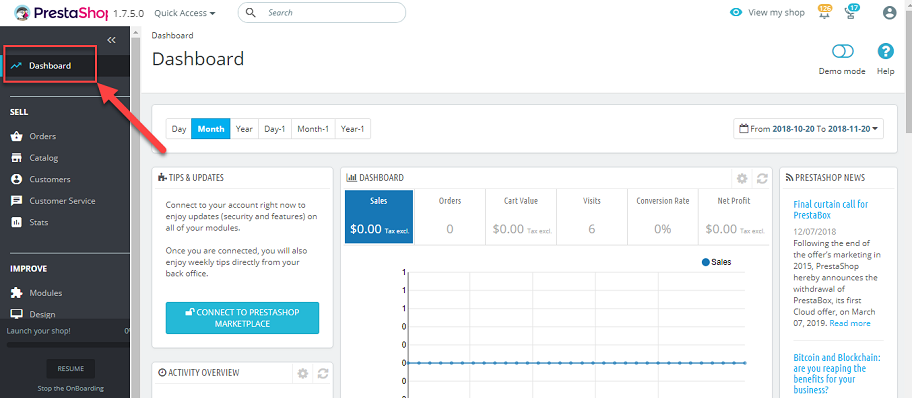This screenshot has width=912, height=398.
Task: Click the Dashboard breadcrumb link
Action: click(172, 35)
